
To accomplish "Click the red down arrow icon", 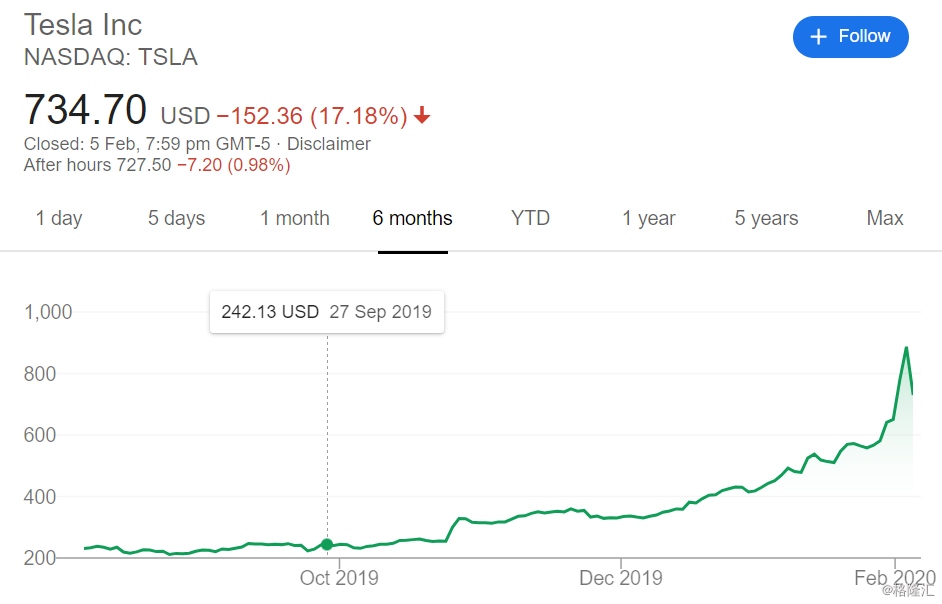I will [x=422, y=115].
